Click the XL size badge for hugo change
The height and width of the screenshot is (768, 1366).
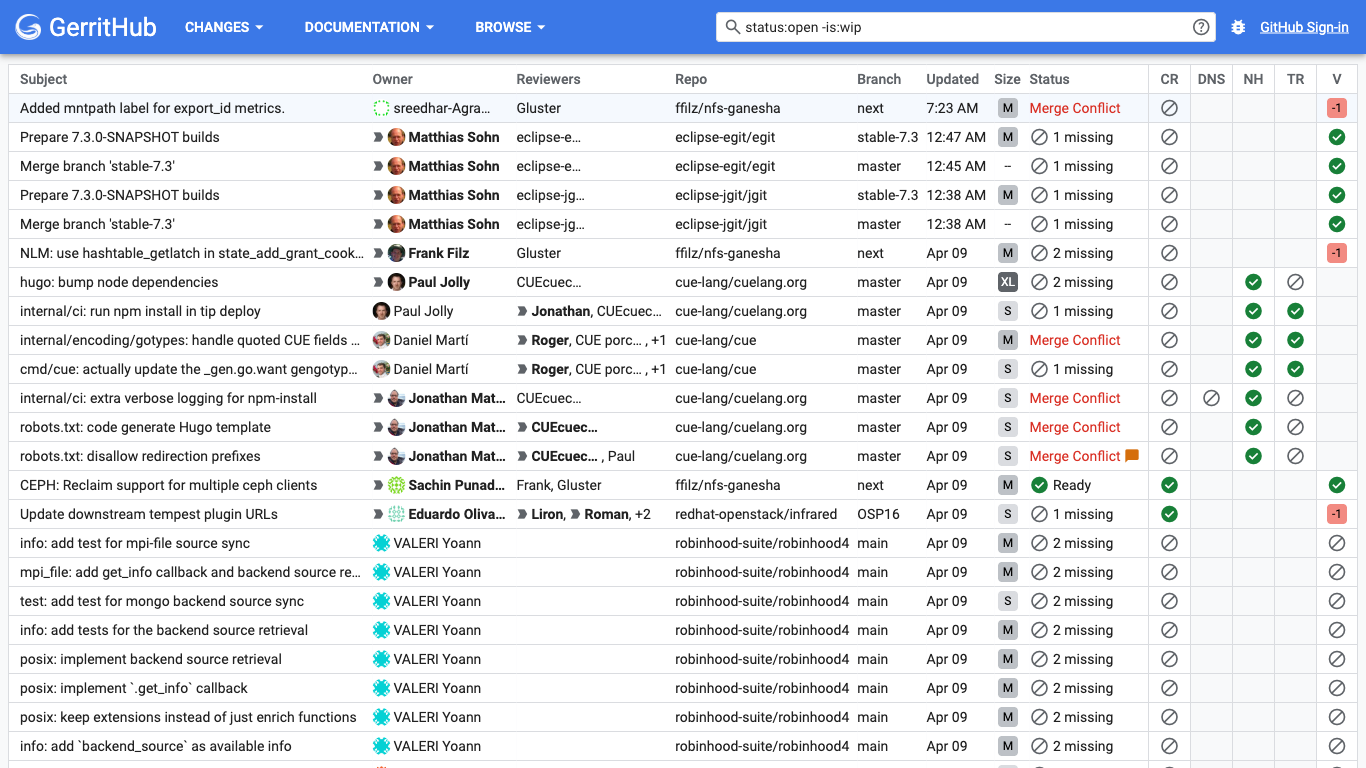(x=1007, y=282)
